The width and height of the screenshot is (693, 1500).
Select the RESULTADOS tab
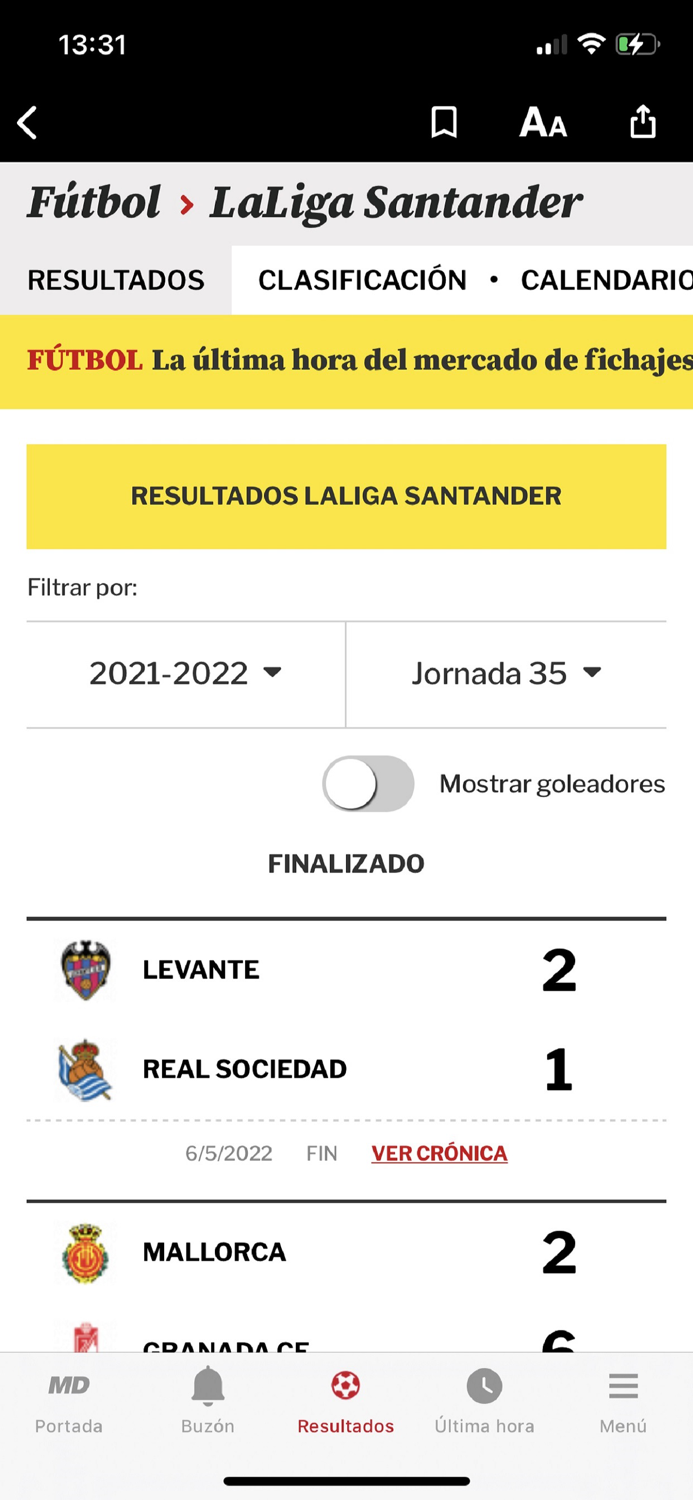(x=115, y=280)
